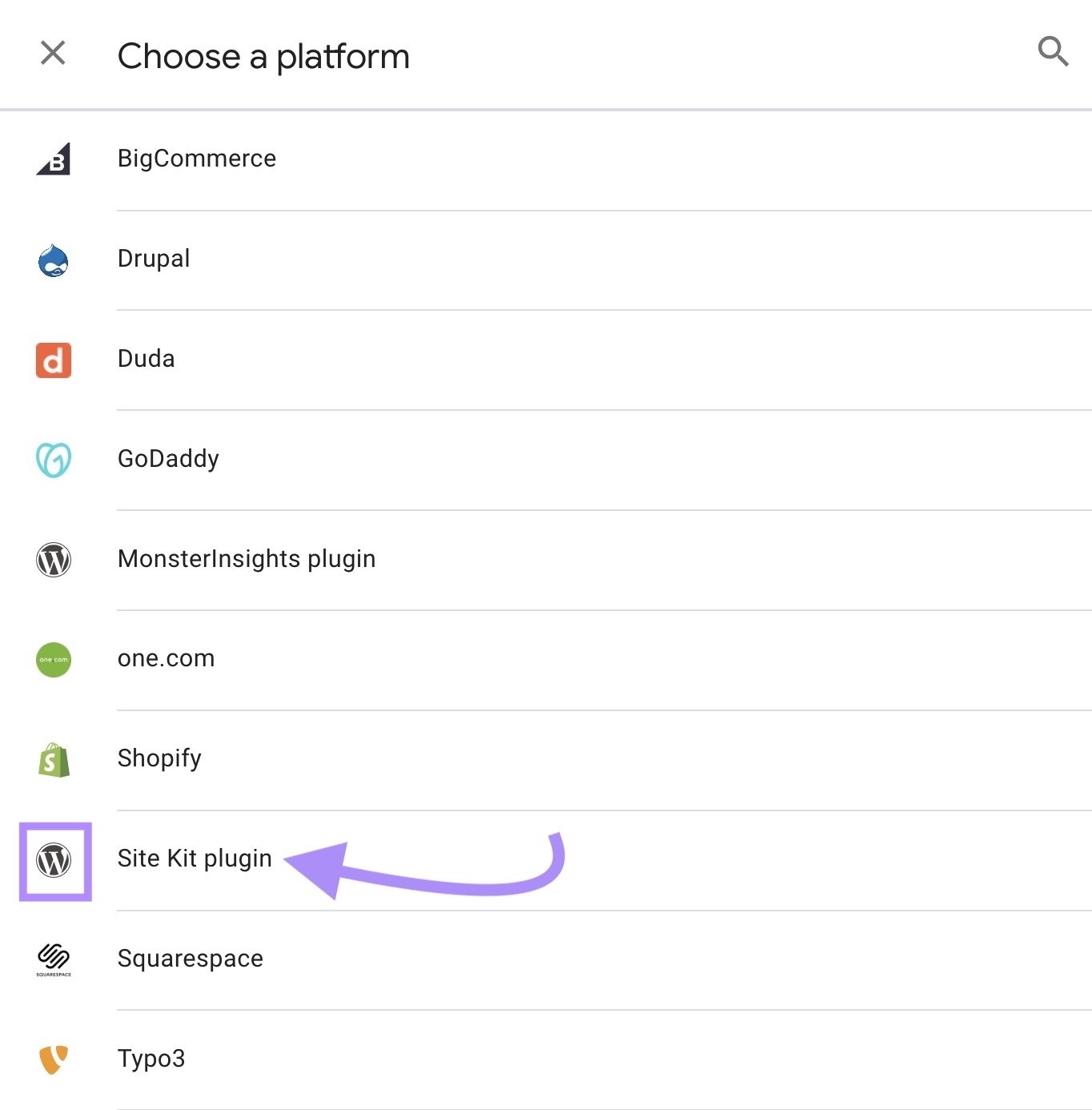Click the BigCommerce platform icon
1092x1110 pixels.
(53, 159)
